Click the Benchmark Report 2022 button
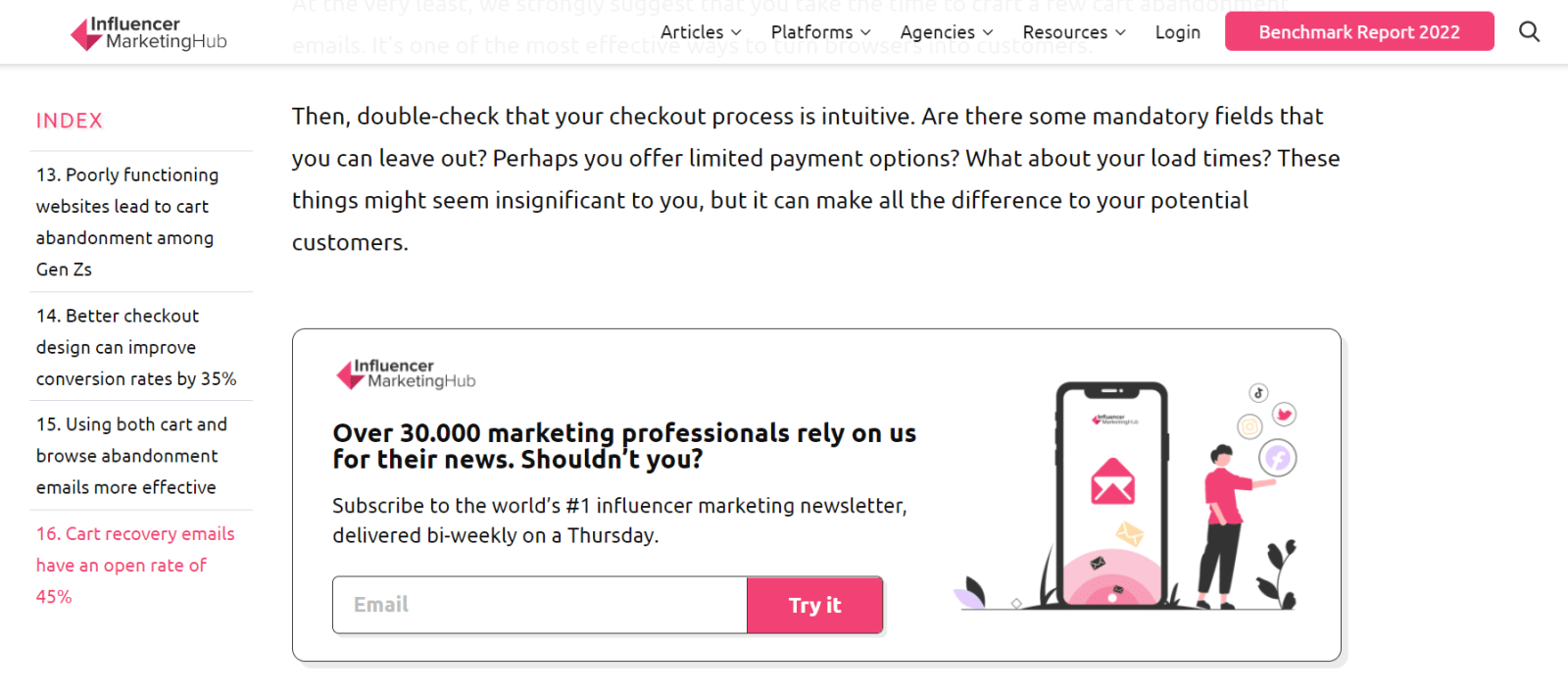The width and height of the screenshot is (1568, 695). (1359, 31)
